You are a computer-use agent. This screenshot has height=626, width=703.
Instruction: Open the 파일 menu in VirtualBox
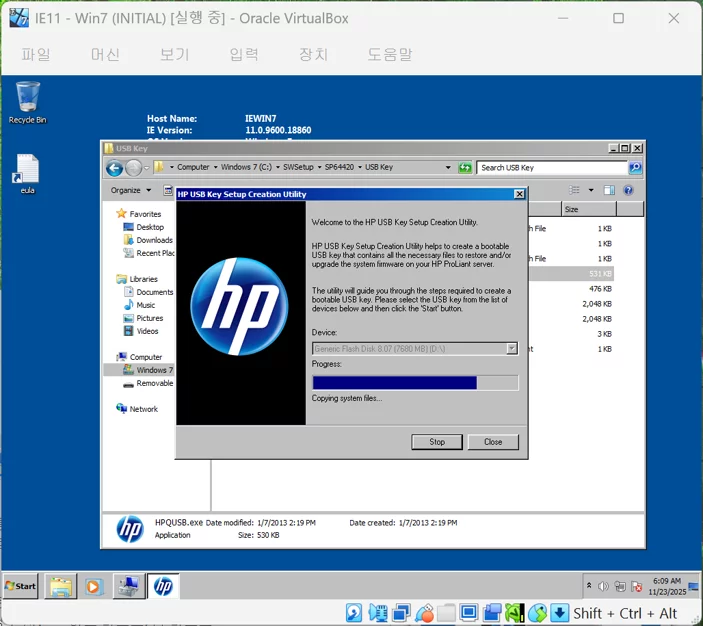pos(36,54)
